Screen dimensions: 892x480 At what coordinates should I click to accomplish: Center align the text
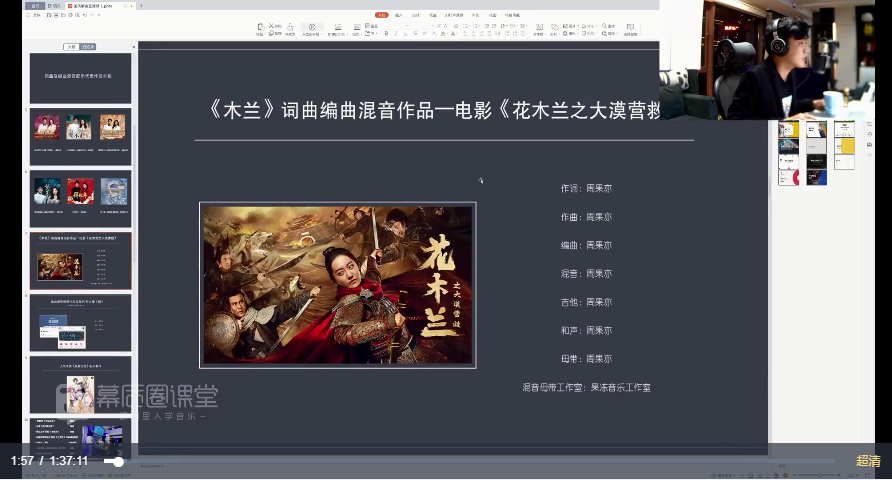473,33
